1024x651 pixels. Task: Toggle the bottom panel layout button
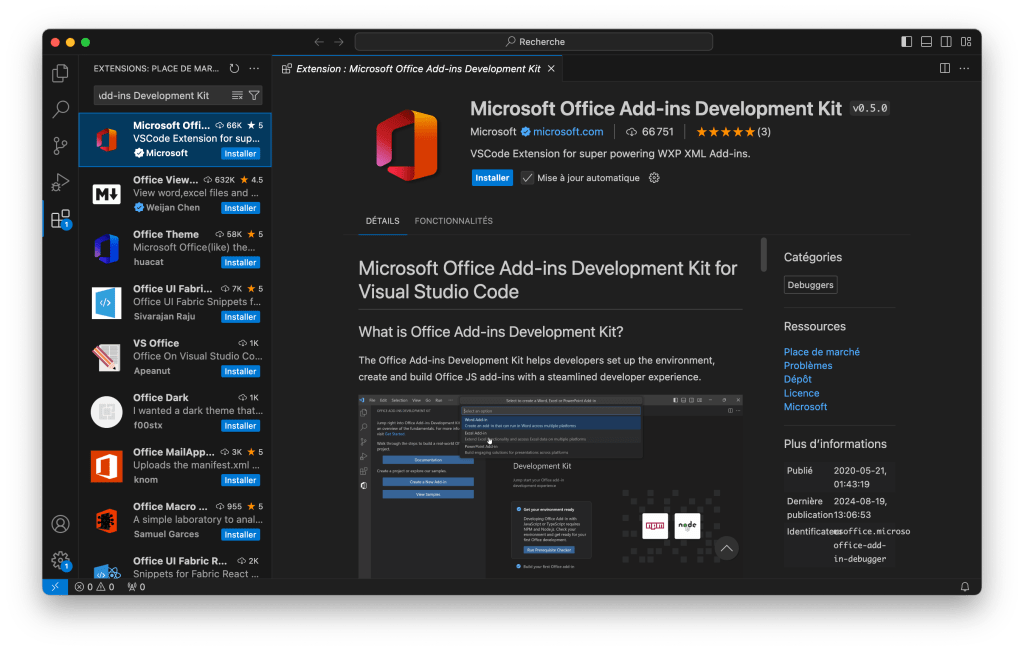926,42
